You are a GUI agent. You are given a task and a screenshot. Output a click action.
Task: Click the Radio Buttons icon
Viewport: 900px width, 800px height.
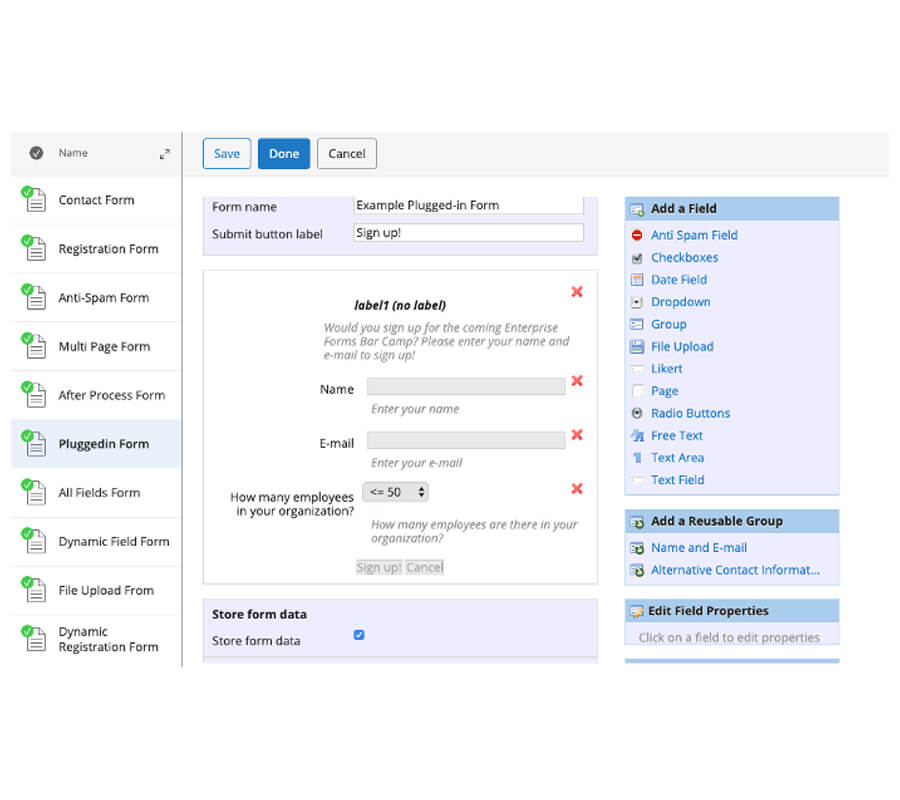[637, 413]
